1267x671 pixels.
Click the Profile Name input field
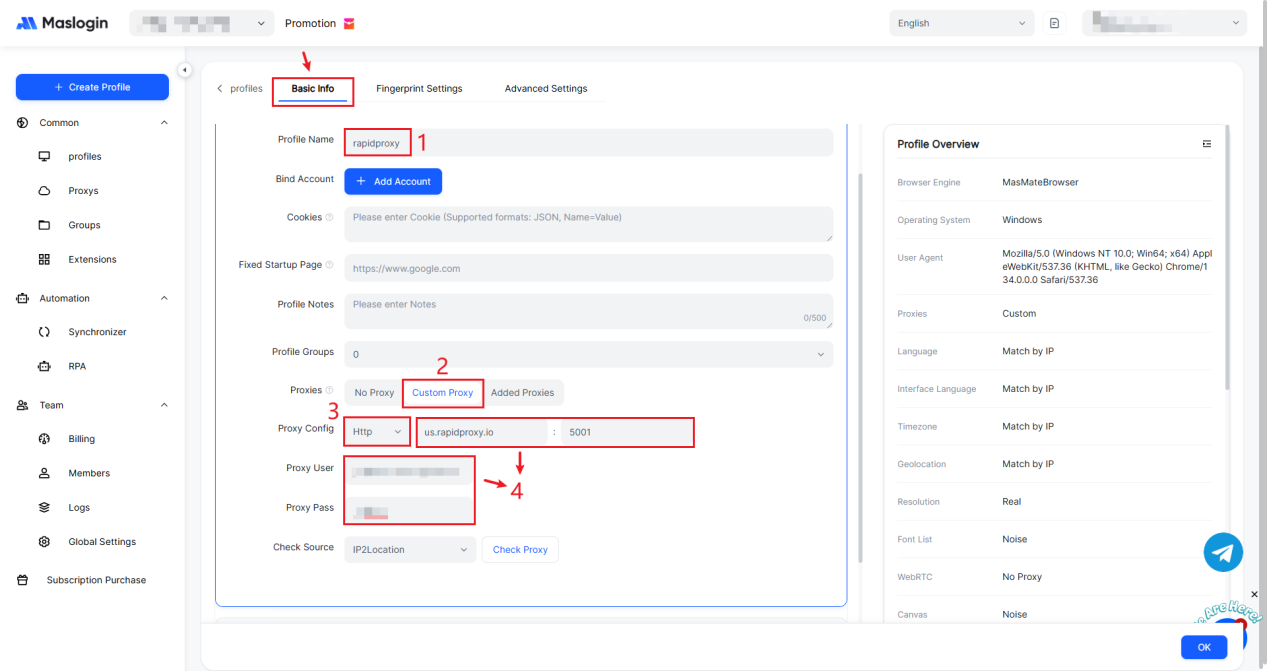point(588,143)
